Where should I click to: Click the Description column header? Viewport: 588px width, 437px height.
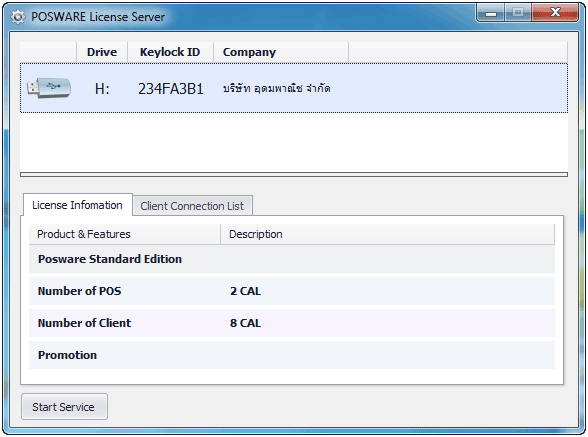coord(387,234)
